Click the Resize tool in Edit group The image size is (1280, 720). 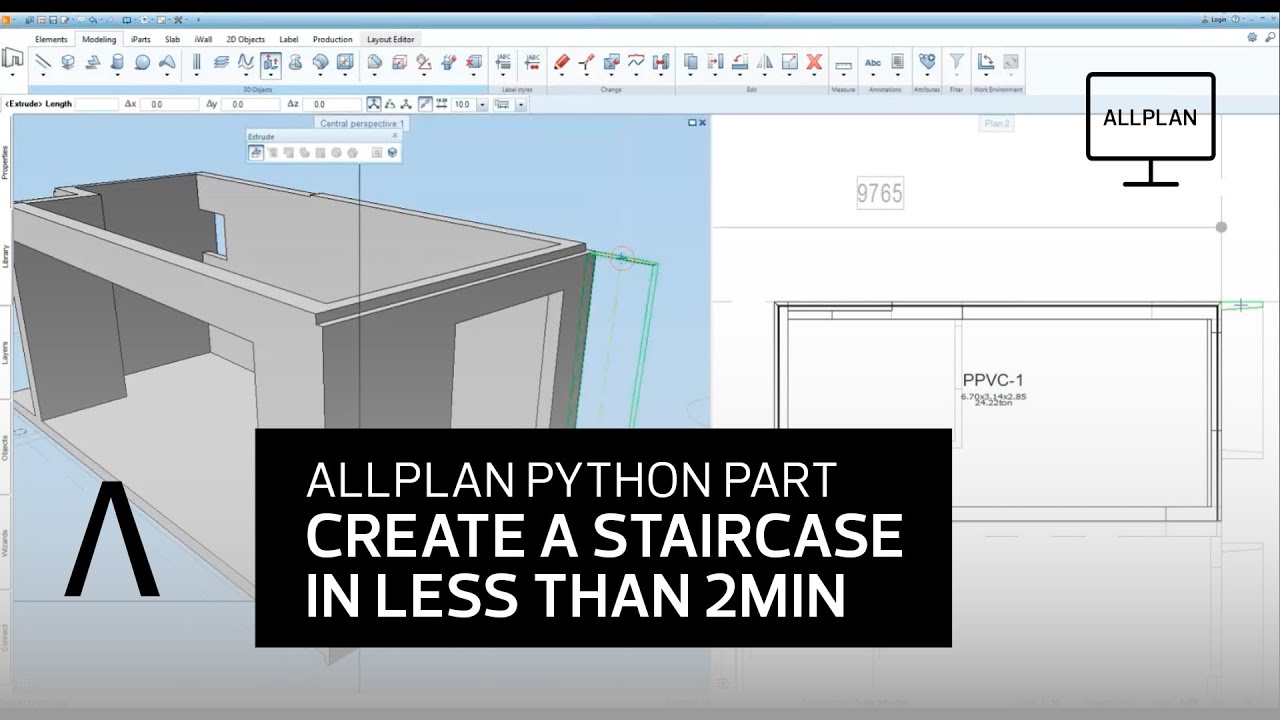(x=790, y=62)
